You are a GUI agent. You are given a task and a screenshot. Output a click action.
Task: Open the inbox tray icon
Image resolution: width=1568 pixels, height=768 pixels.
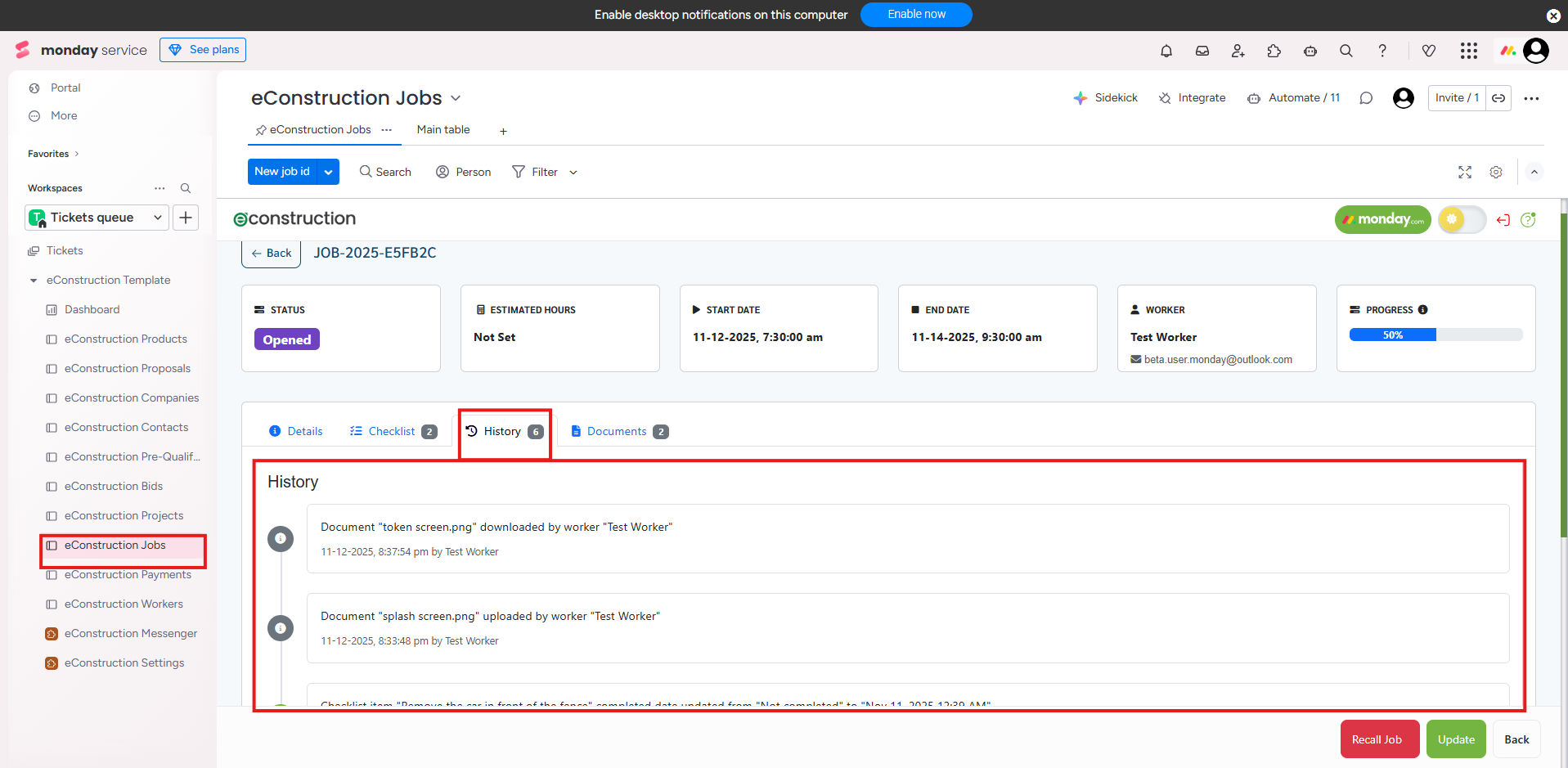pyautogui.click(x=1202, y=51)
